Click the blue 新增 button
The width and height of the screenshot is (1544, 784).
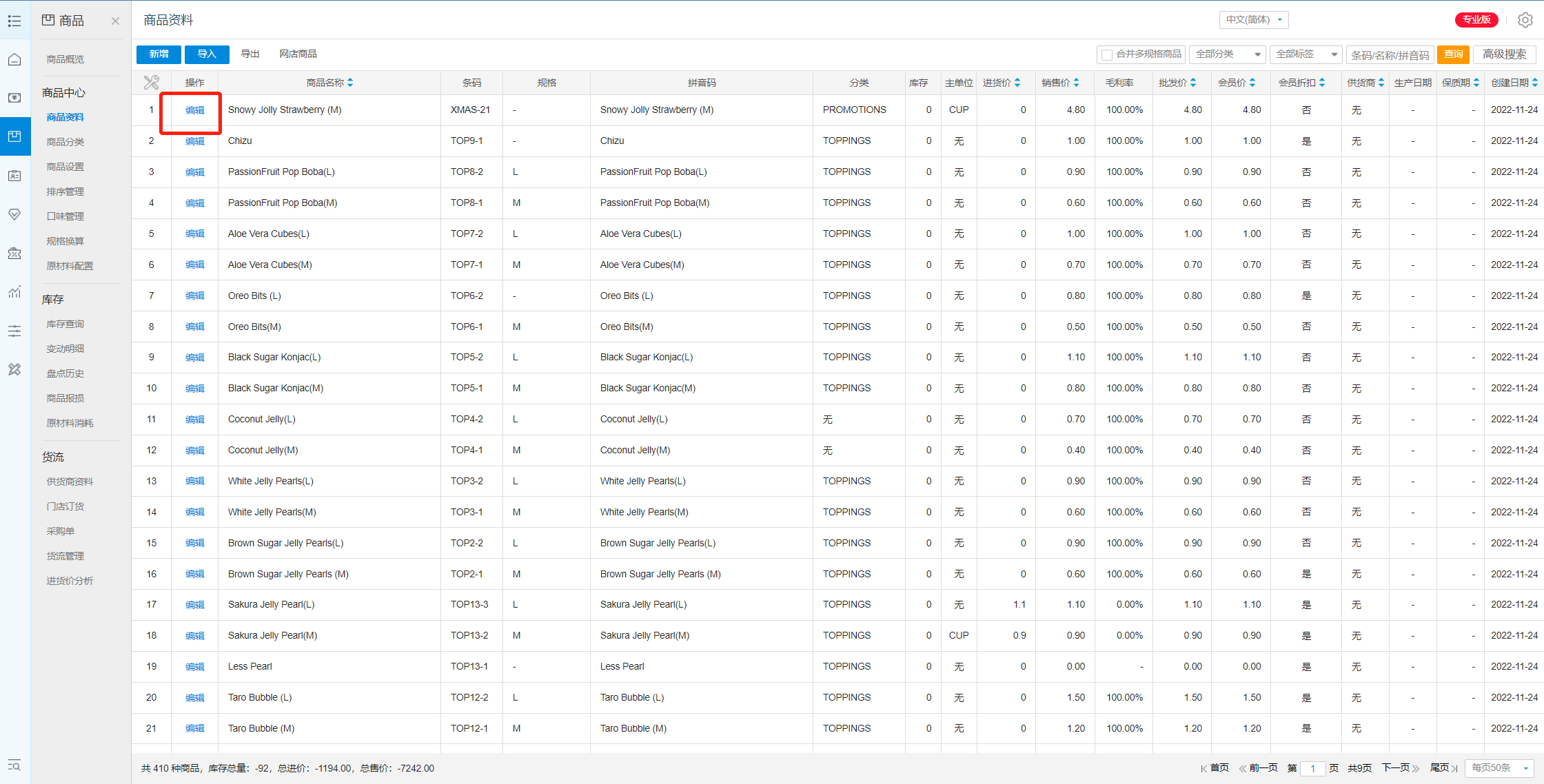pyautogui.click(x=159, y=54)
